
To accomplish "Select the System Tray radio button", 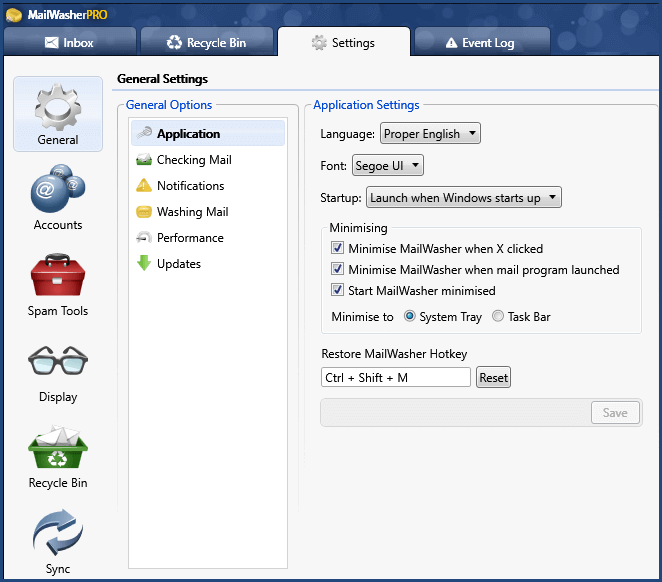I will click(410, 316).
